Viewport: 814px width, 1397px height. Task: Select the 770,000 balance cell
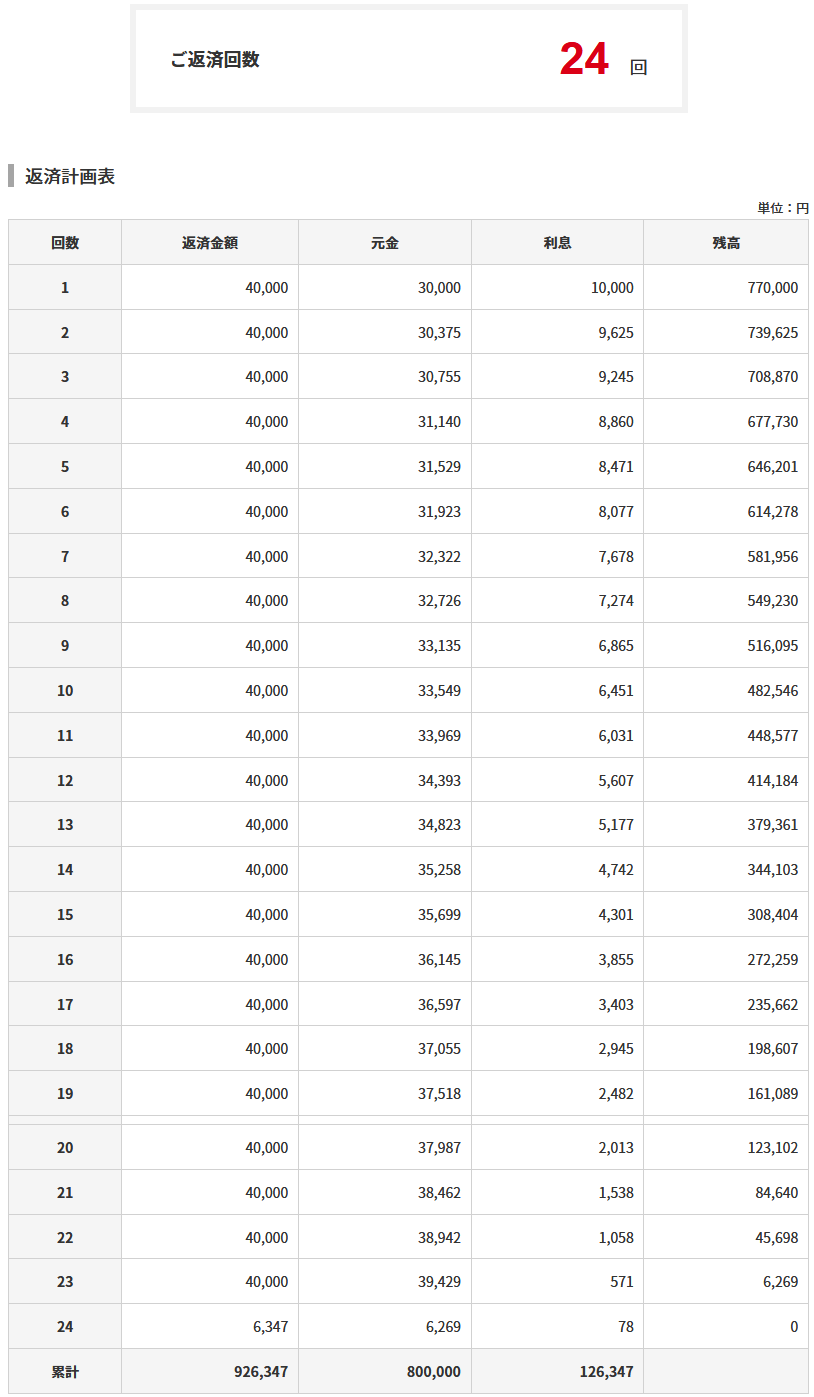point(772,288)
